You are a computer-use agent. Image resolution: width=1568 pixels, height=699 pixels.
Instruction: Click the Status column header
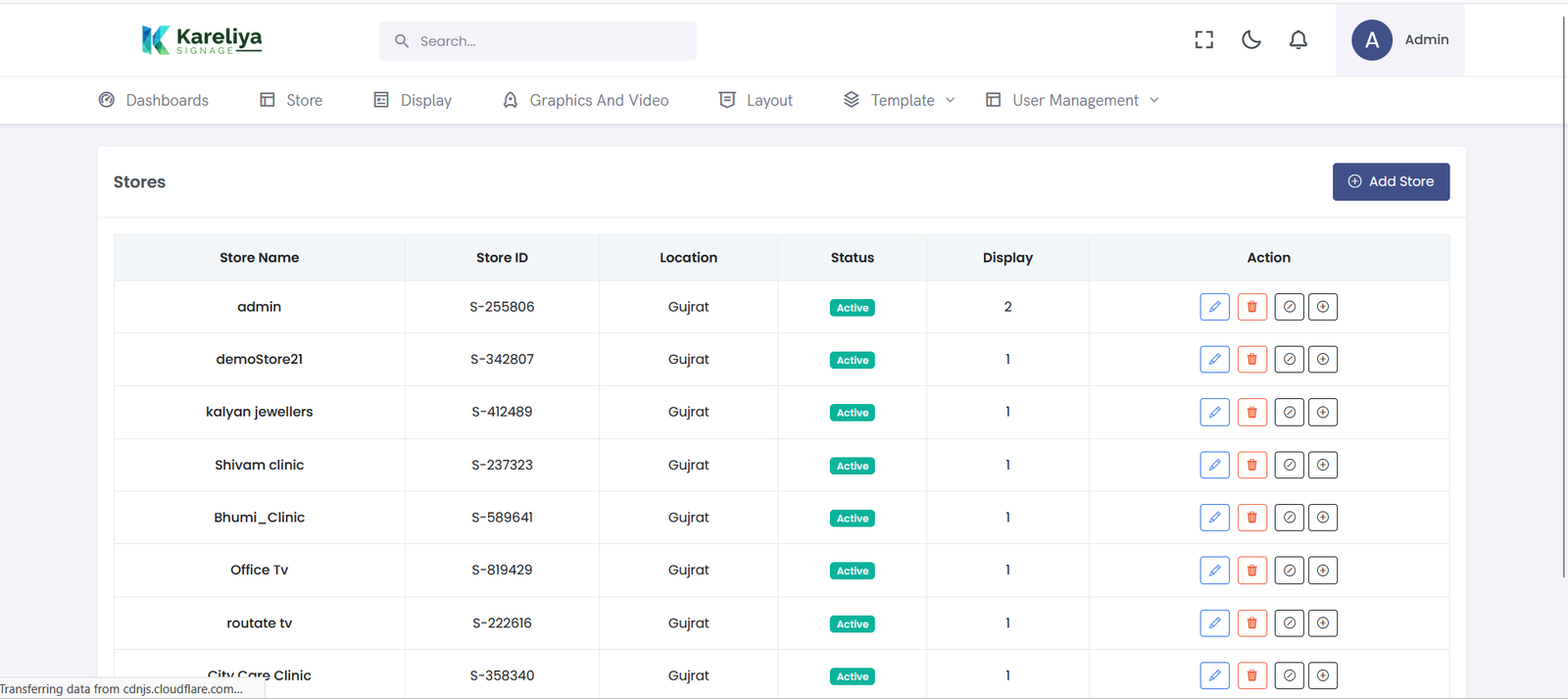tap(853, 258)
